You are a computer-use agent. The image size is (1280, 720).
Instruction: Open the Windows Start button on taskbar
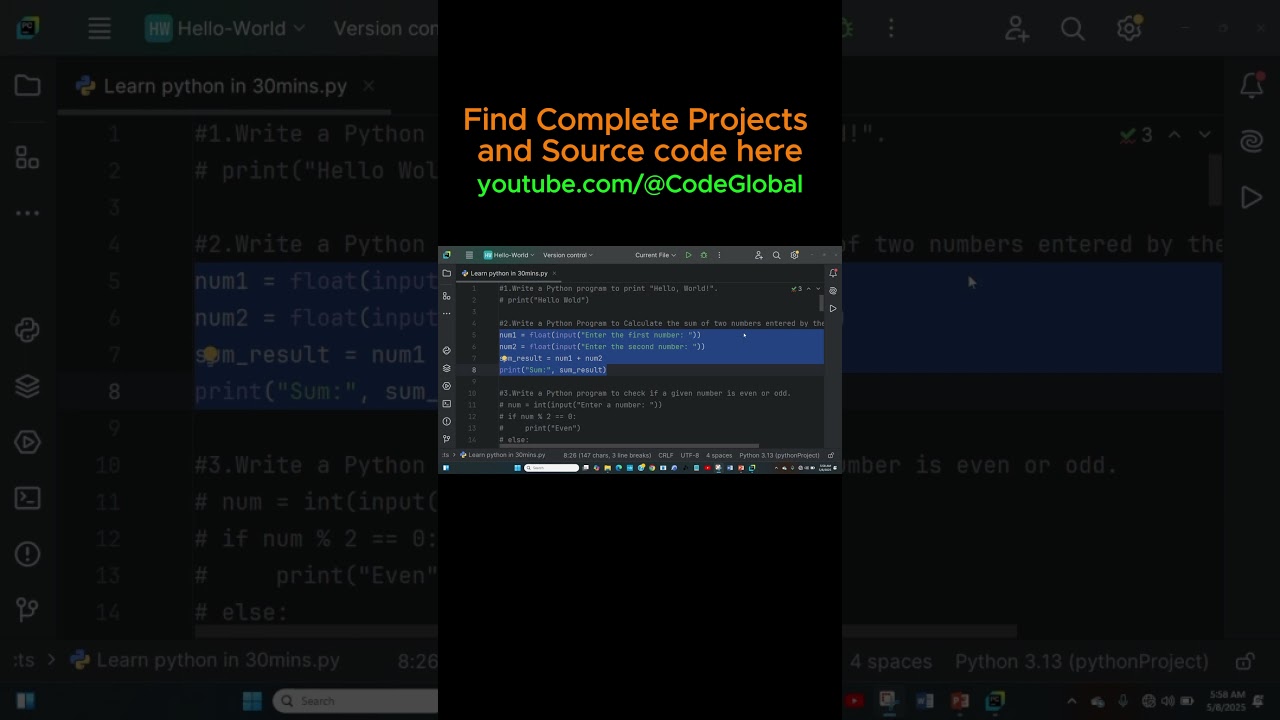[x=518, y=467]
